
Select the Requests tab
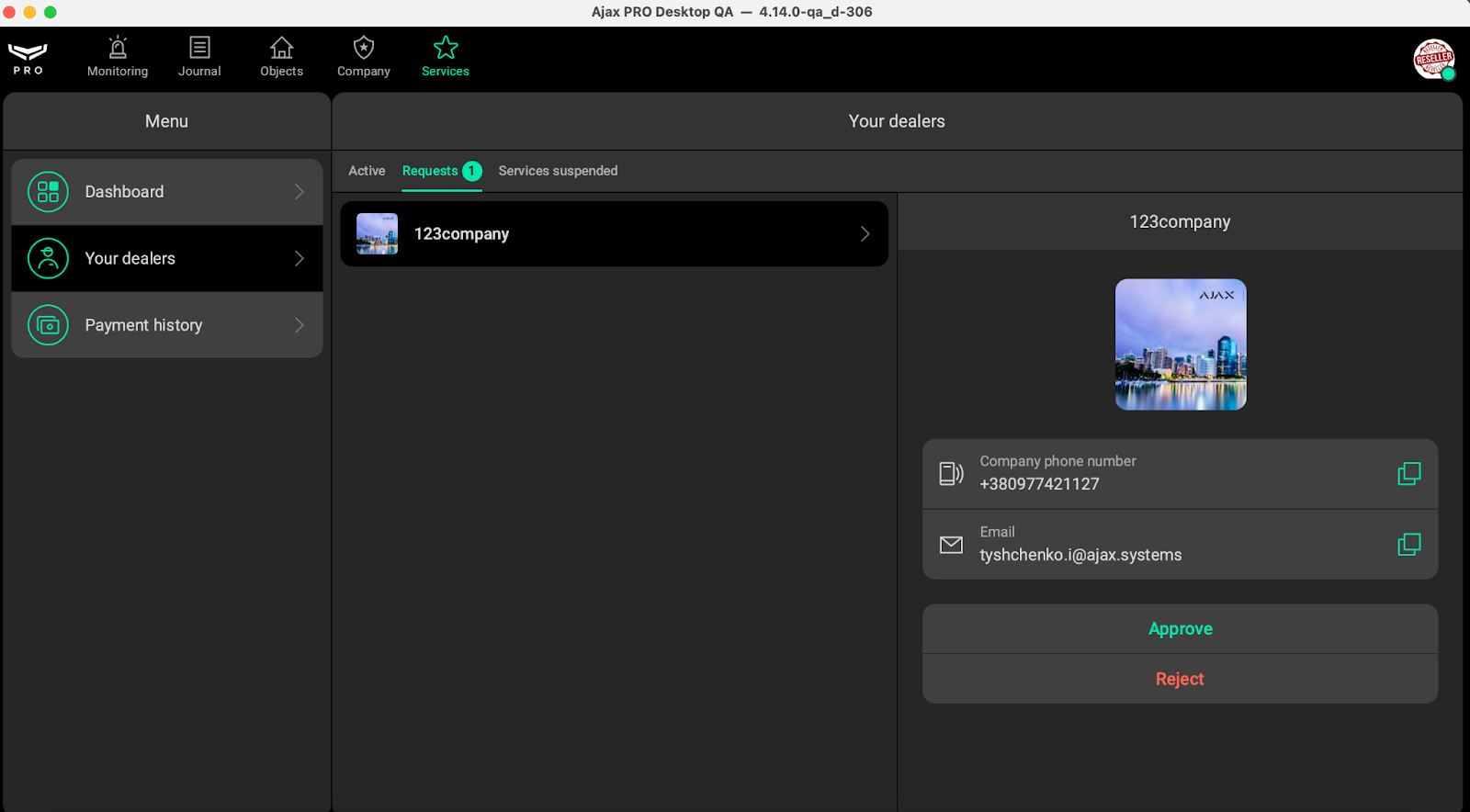point(430,171)
